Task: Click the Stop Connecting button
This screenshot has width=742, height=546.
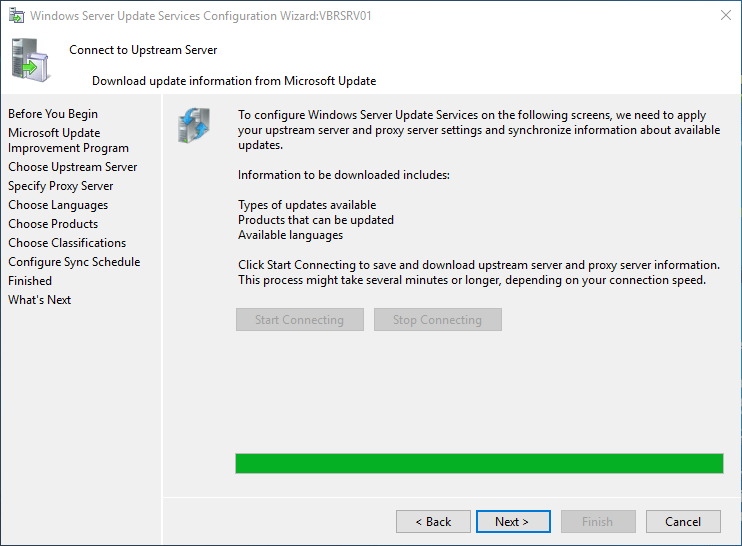Action: 438,320
